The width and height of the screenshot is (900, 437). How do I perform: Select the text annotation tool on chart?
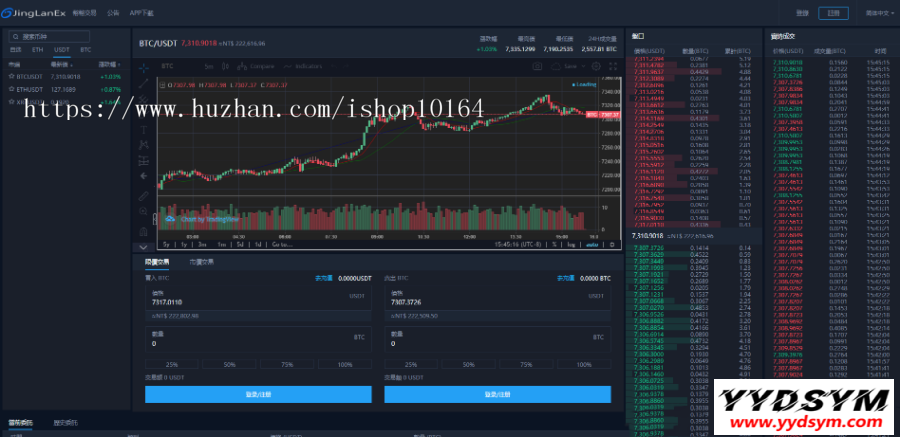click(x=144, y=130)
